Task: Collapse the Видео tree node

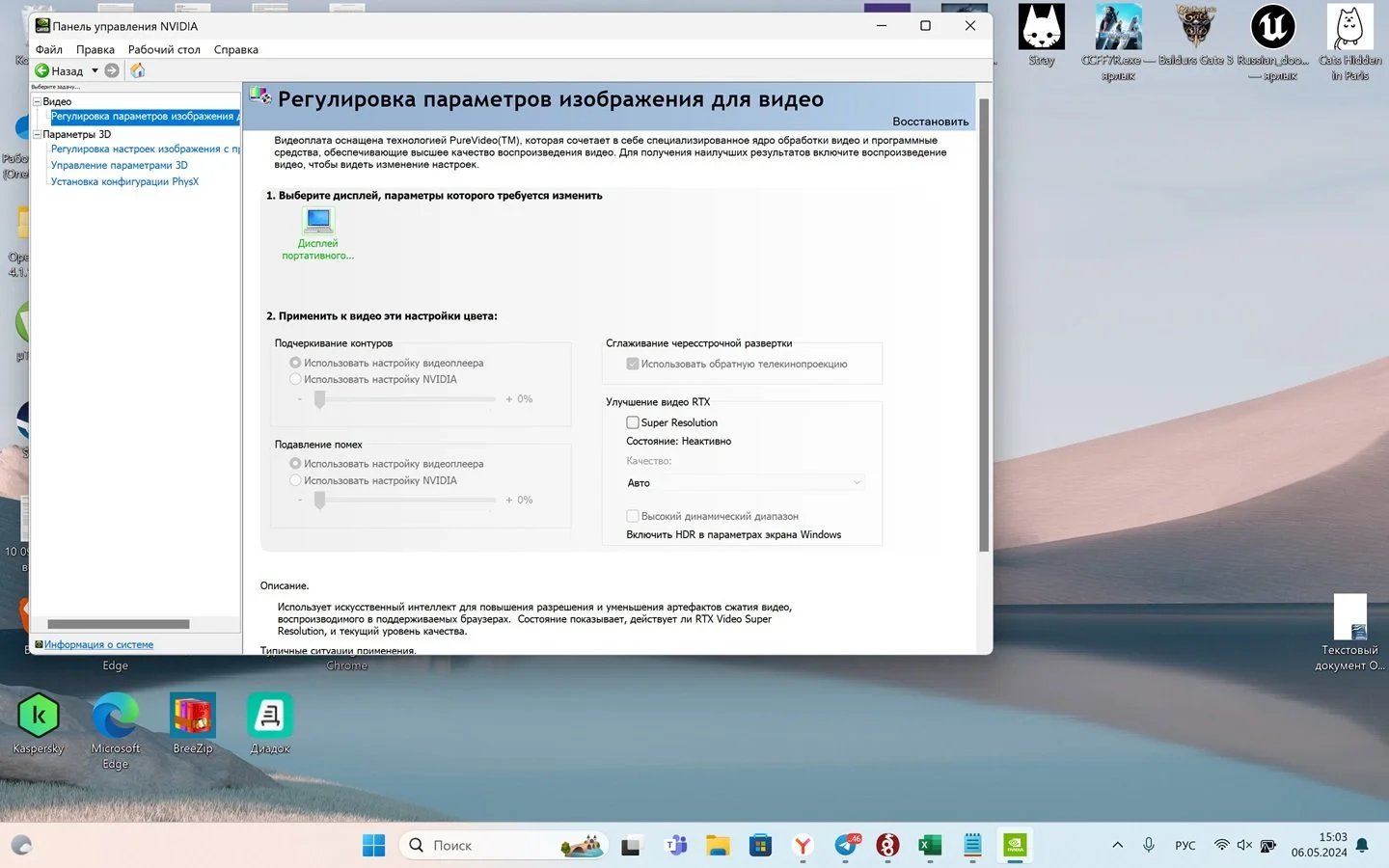Action: (x=37, y=101)
